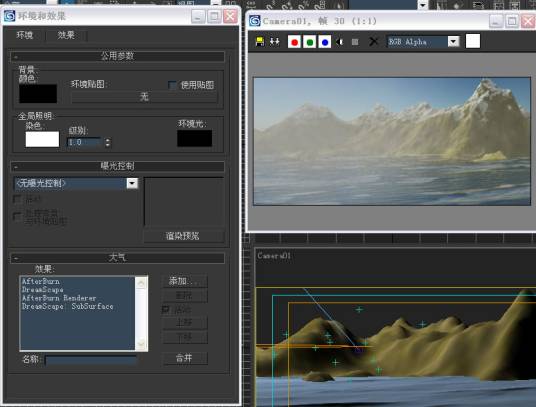The width and height of the screenshot is (536, 407).
Task: Enable the 使用贴图 checkbox
Action: point(172,85)
